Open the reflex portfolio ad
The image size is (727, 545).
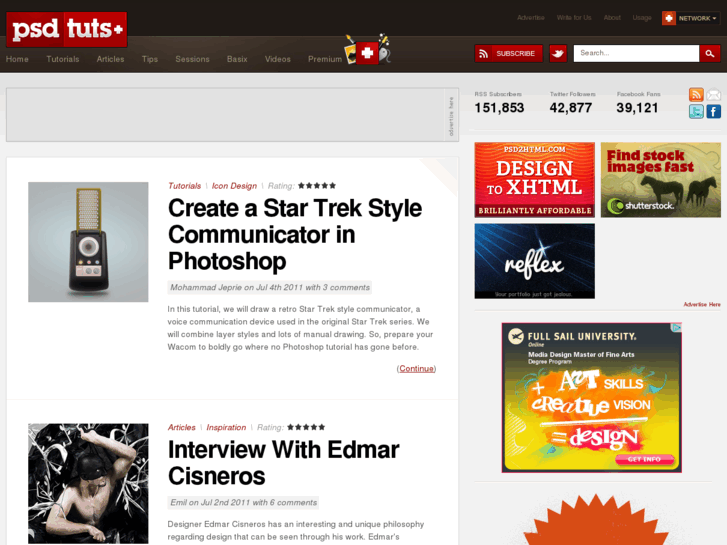[x=535, y=261]
